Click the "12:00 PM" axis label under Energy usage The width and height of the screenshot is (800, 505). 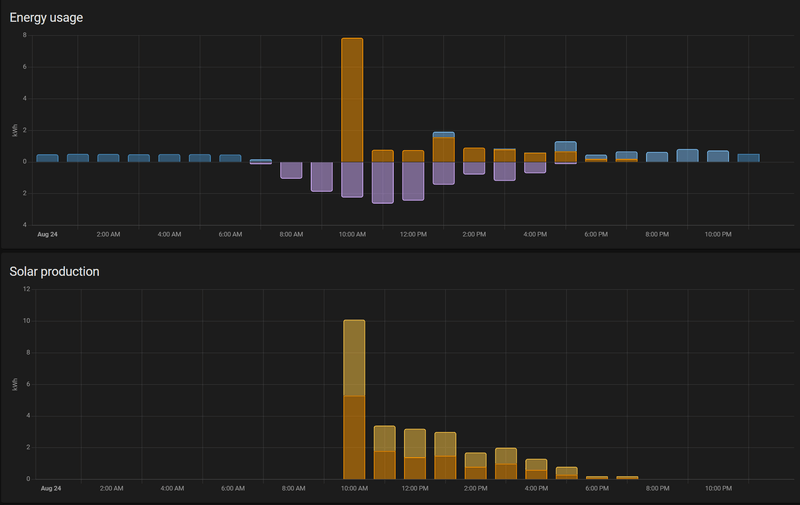(413, 235)
